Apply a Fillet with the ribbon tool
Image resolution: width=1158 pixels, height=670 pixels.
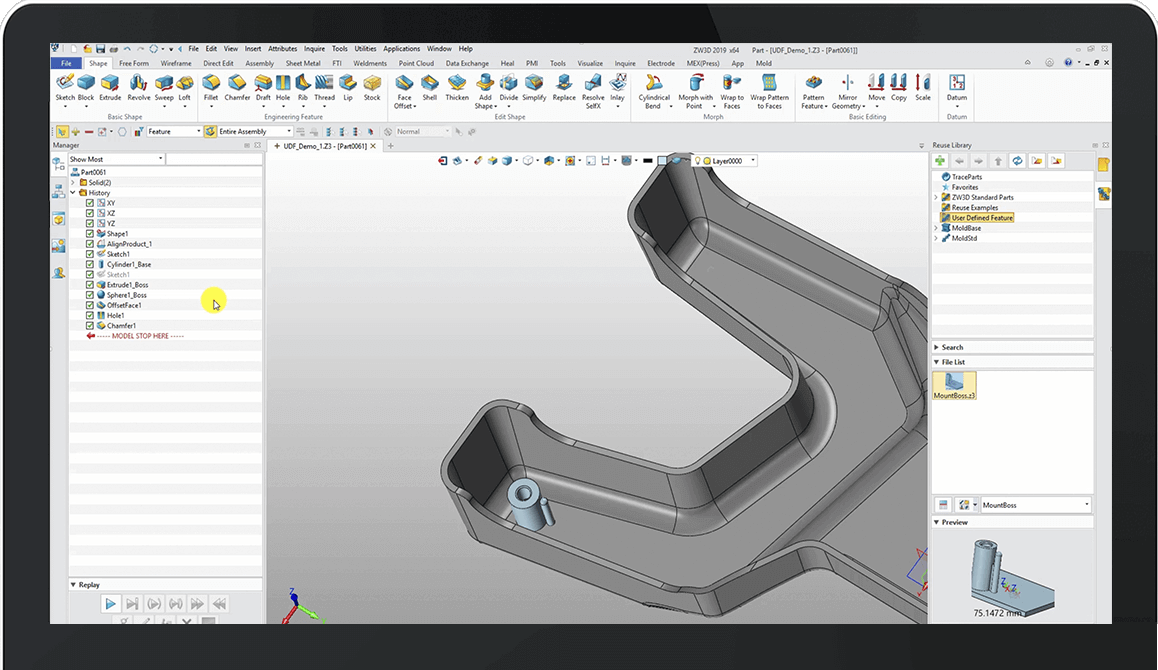(x=211, y=88)
